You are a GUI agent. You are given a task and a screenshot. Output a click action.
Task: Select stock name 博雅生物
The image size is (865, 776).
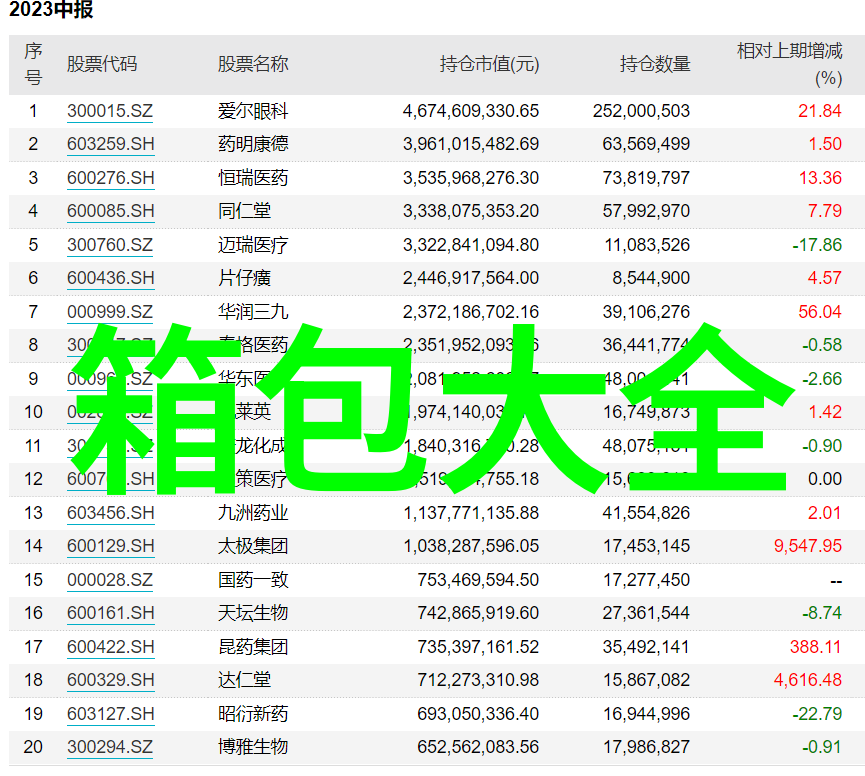[x=253, y=747]
